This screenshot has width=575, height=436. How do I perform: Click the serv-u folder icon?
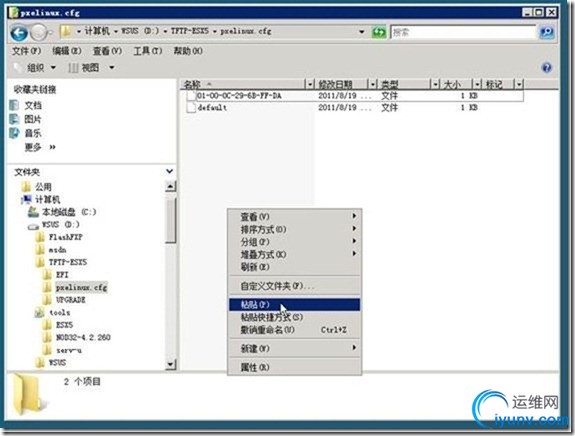pyautogui.click(x=47, y=350)
